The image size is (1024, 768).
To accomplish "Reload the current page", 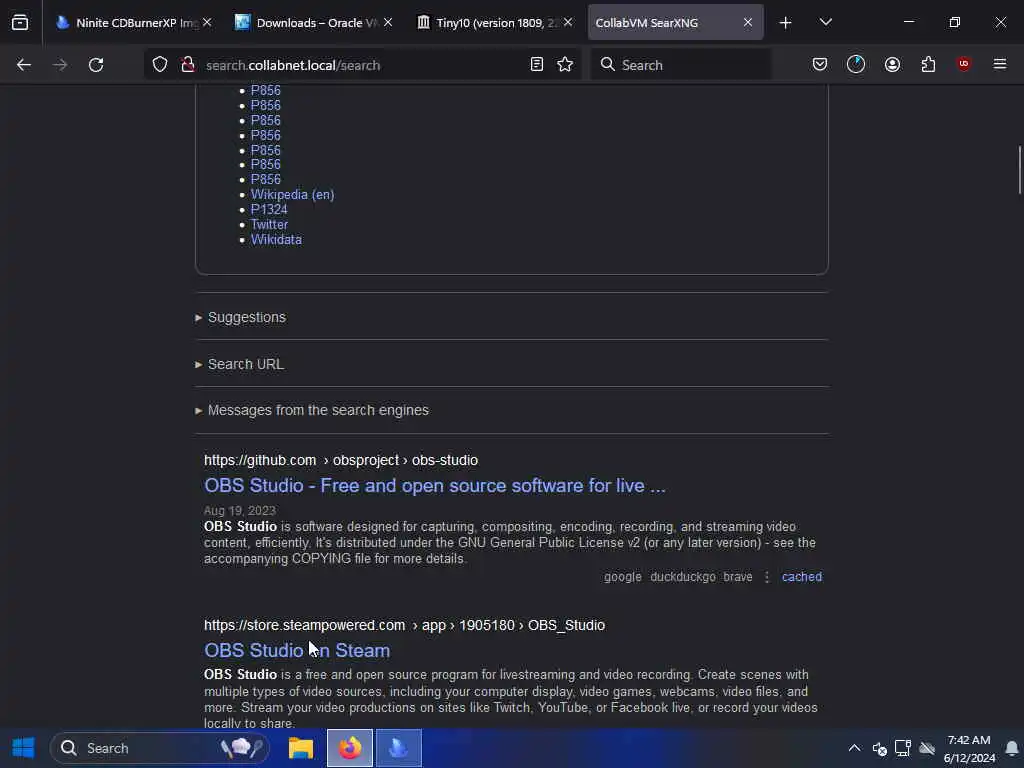I will point(96,65).
